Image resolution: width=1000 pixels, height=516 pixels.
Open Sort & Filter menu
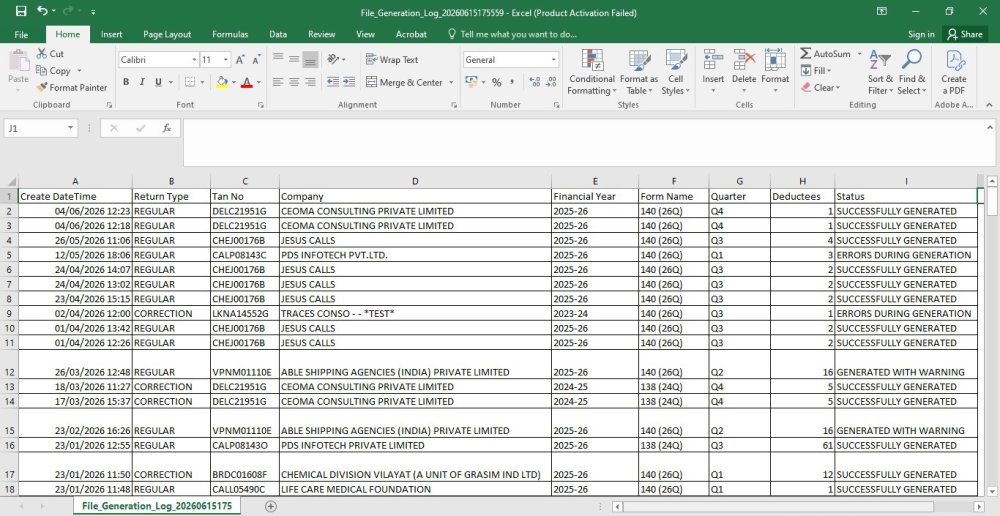tap(880, 73)
